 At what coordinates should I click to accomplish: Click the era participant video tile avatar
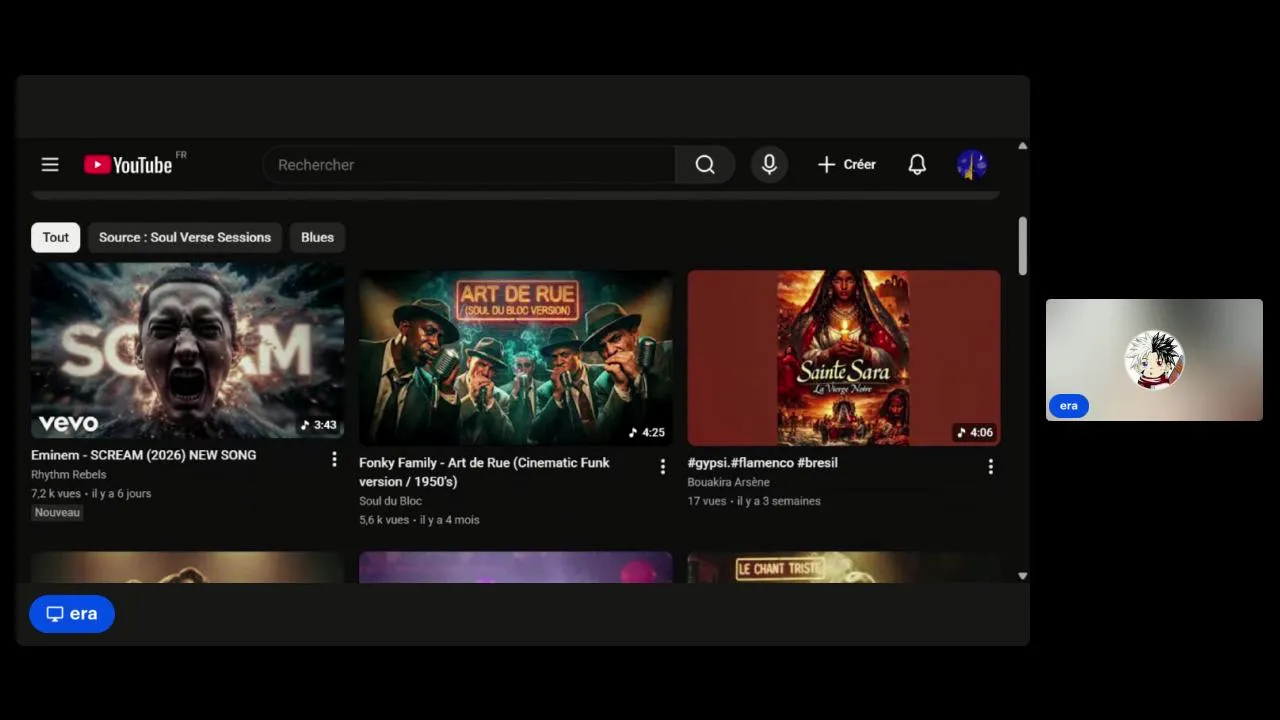point(1154,360)
